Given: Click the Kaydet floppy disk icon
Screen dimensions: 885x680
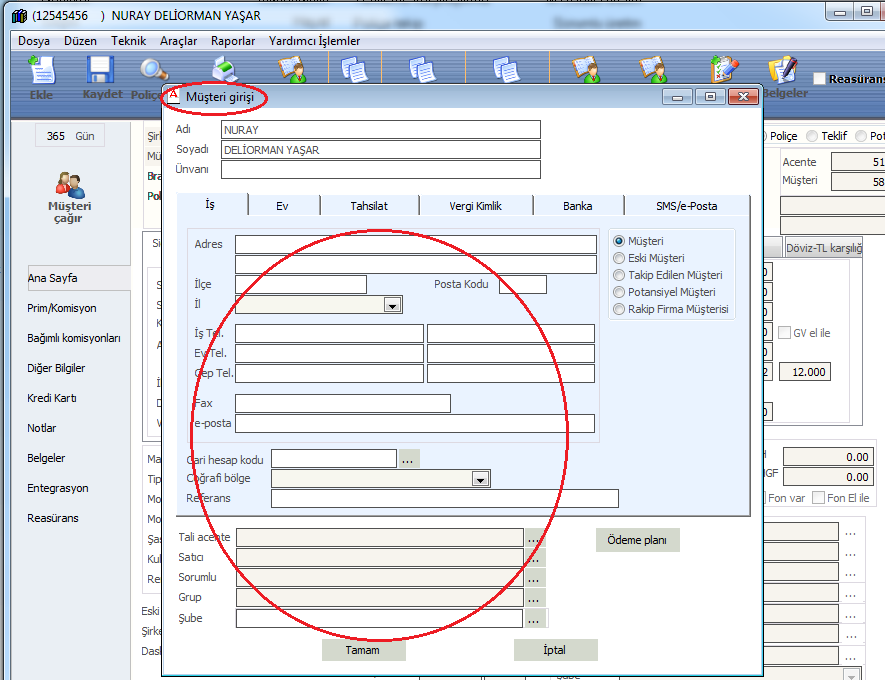Looking at the screenshot, I should (100, 72).
